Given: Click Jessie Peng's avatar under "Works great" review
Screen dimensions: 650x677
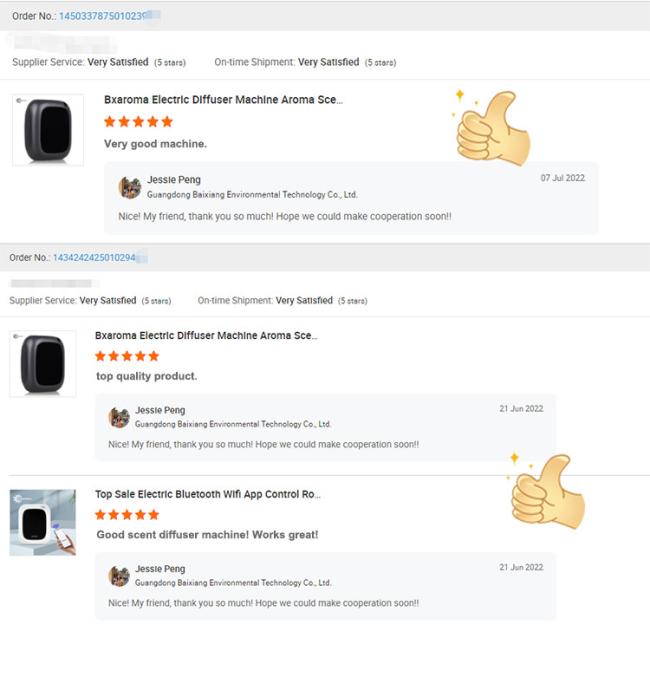Looking at the screenshot, I should click(x=119, y=575).
